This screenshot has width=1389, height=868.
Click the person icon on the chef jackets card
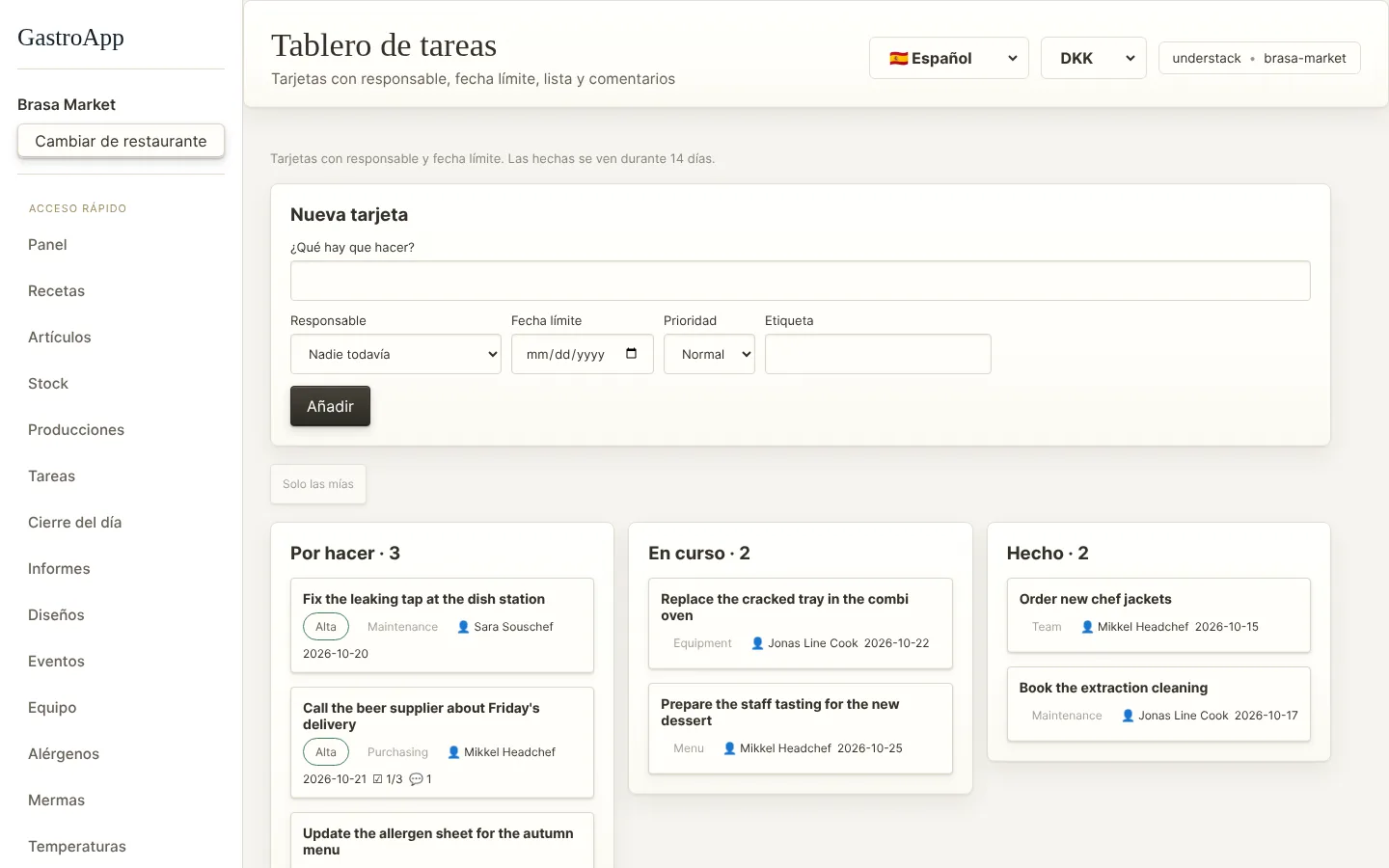[1087, 627]
